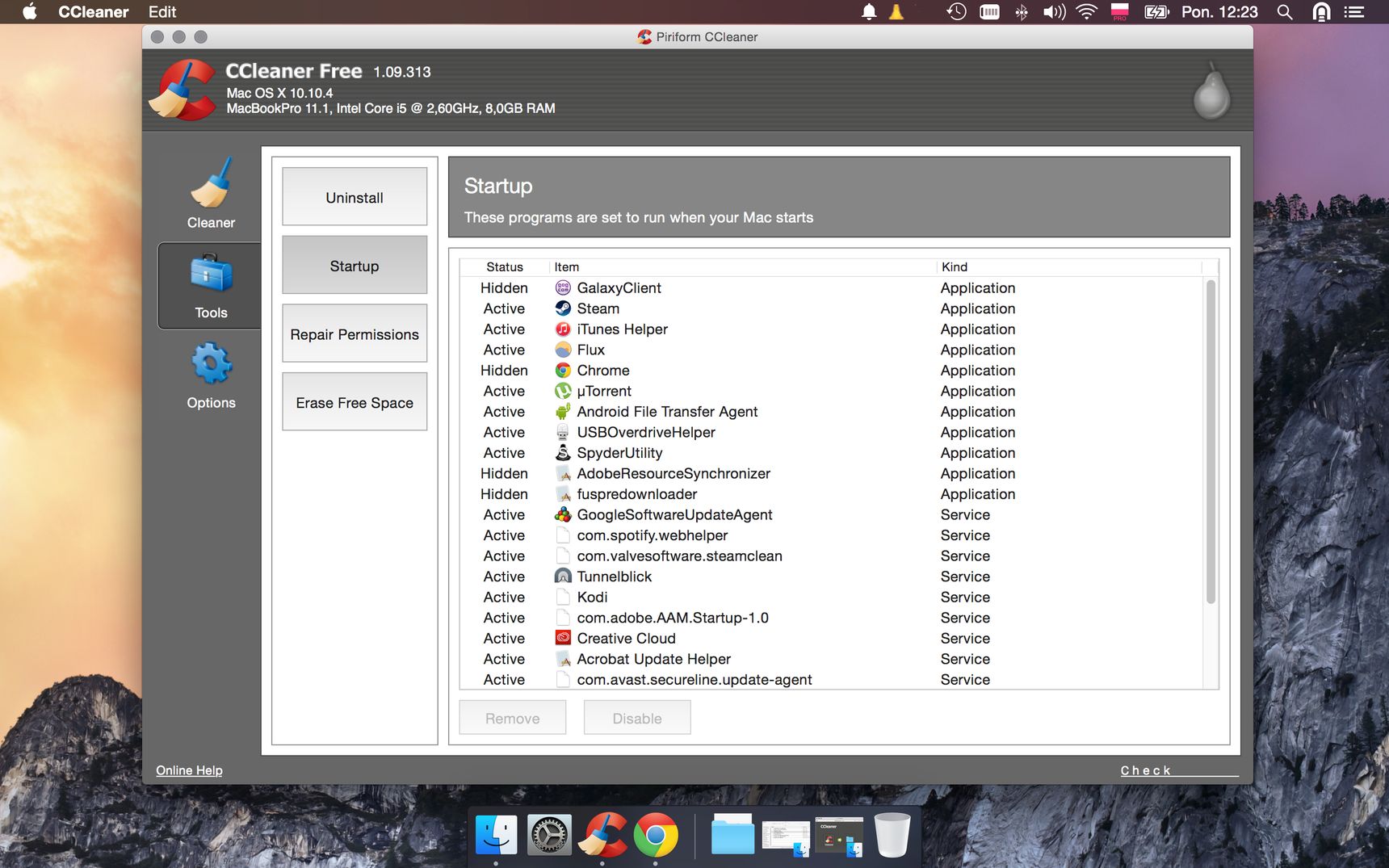Select the Kodi service row
1389x868 pixels.
pyautogui.click(x=832, y=597)
